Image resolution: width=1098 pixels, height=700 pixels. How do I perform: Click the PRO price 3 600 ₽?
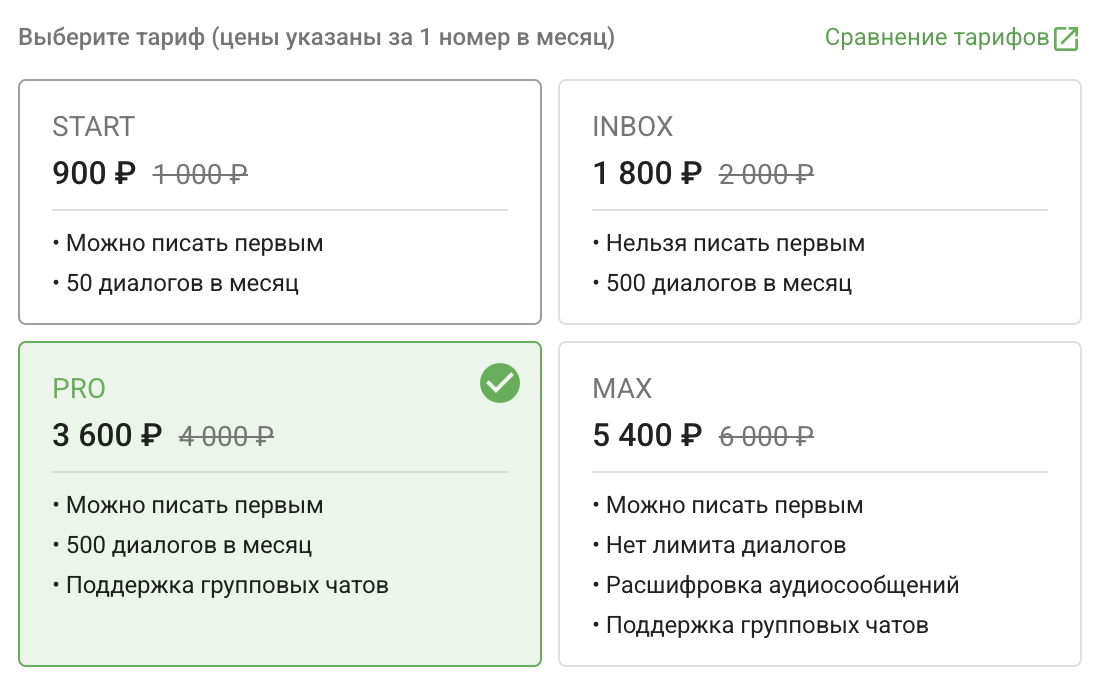coord(107,436)
